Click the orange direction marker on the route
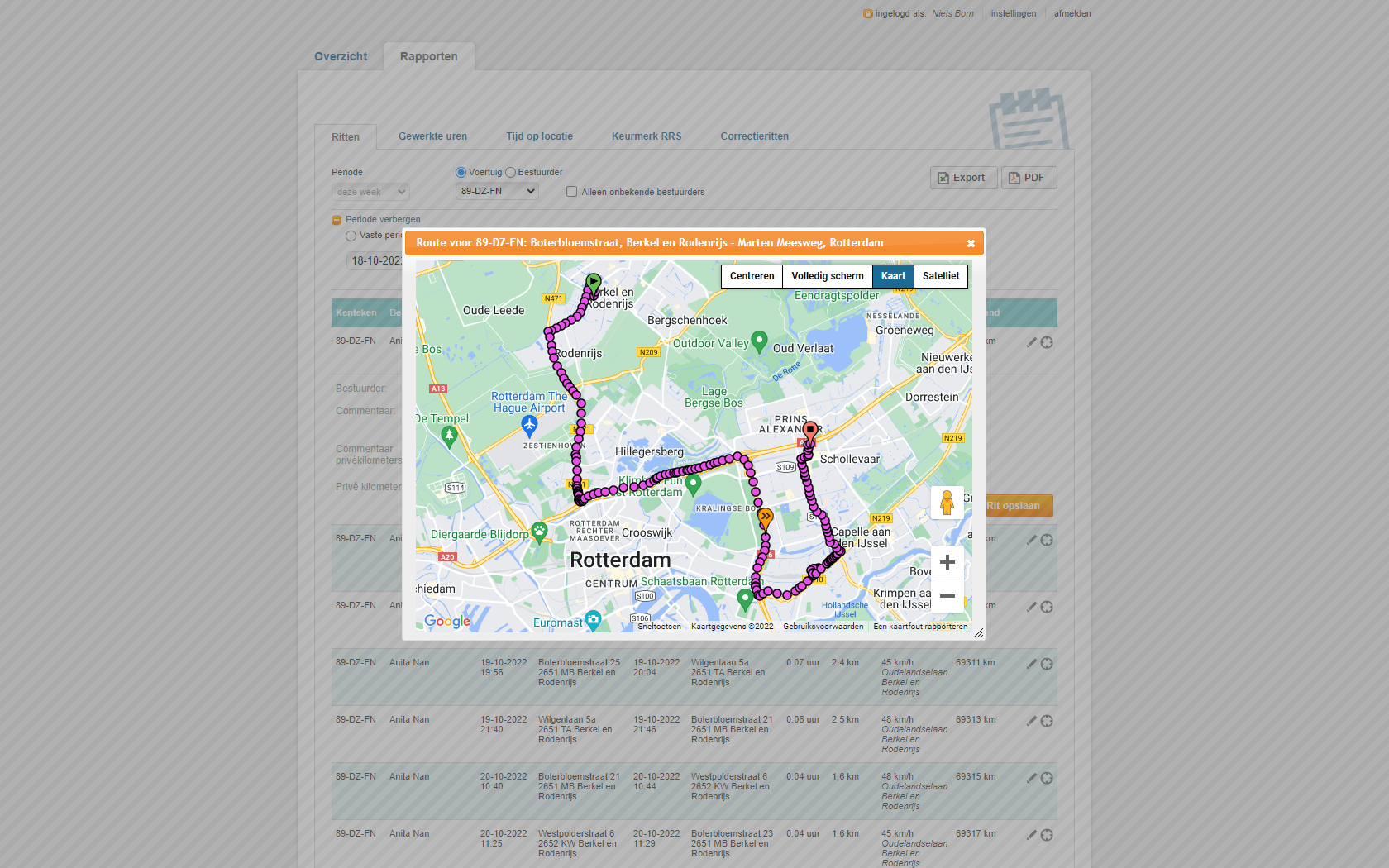1389x868 pixels. pyautogui.click(x=766, y=518)
